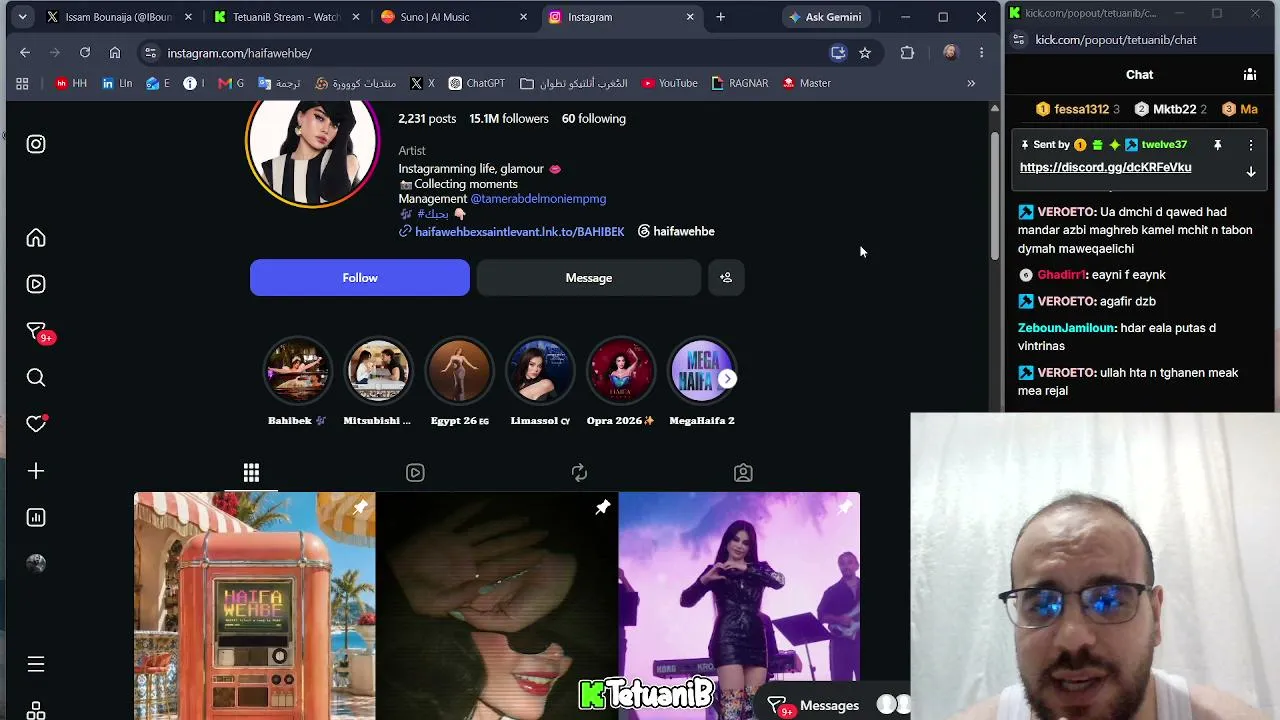The height and width of the screenshot is (720, 1280).
Task: Open the More hamburger menu in sidebar
Action: click(36, 664)
